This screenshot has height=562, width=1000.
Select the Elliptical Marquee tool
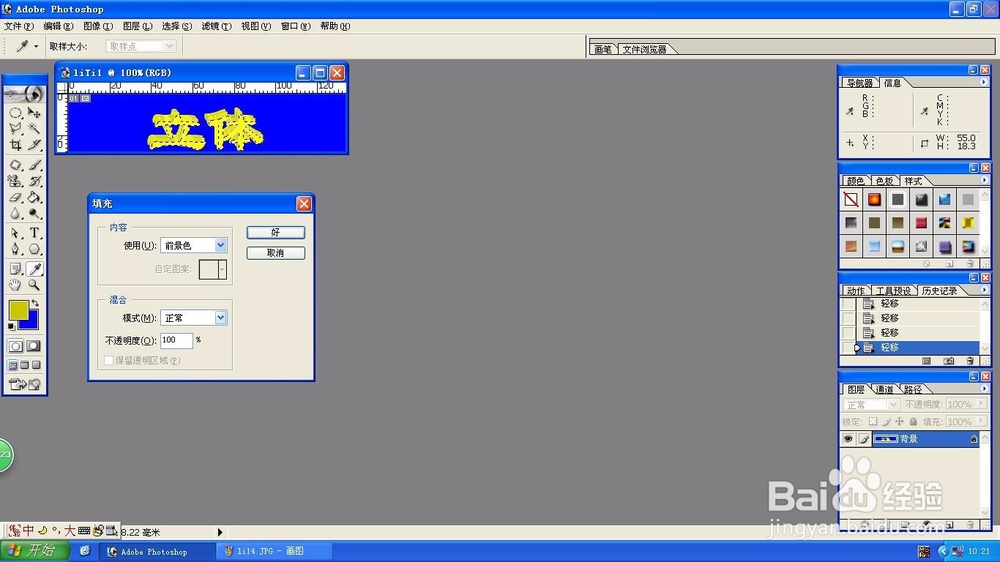coord(15,113)
